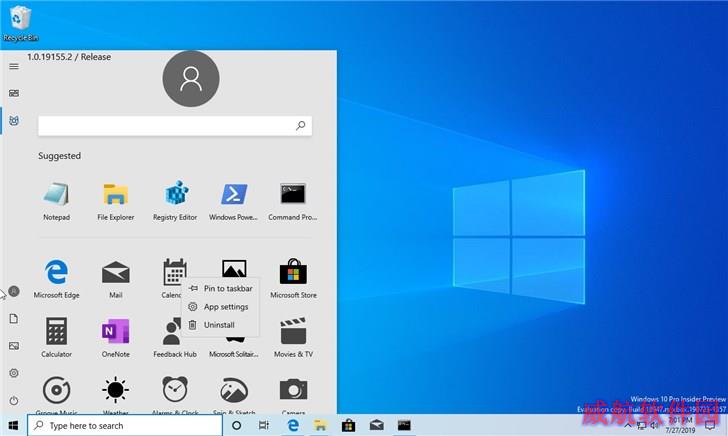This screenshot has width=728, height=436.
Task: Open the Power options
Action: [14, 400]
